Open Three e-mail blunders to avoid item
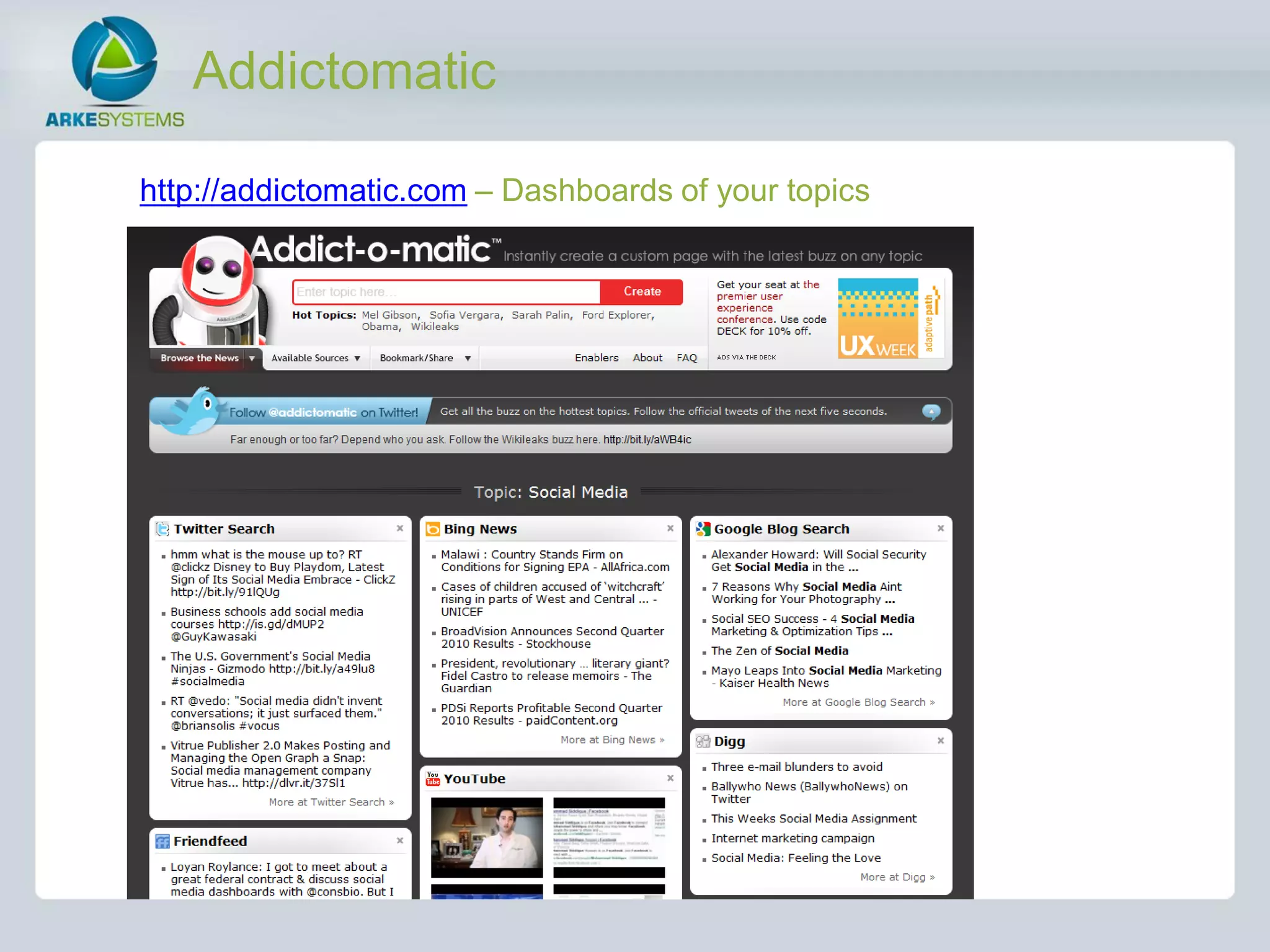The width and height of the screenshot is (1270, 952). [796, 767]
